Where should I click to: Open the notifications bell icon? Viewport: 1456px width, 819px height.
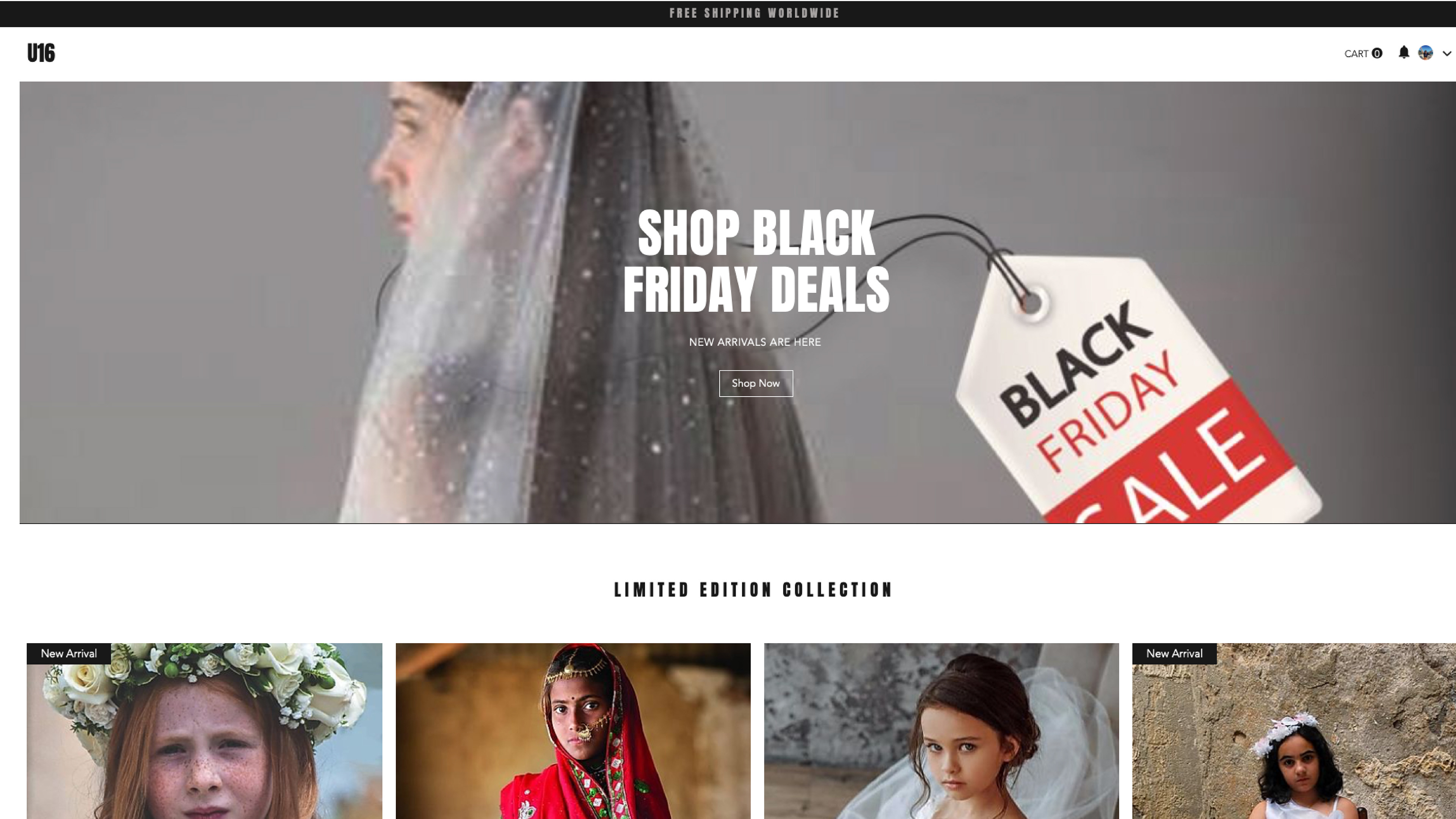coord(1403,53)
